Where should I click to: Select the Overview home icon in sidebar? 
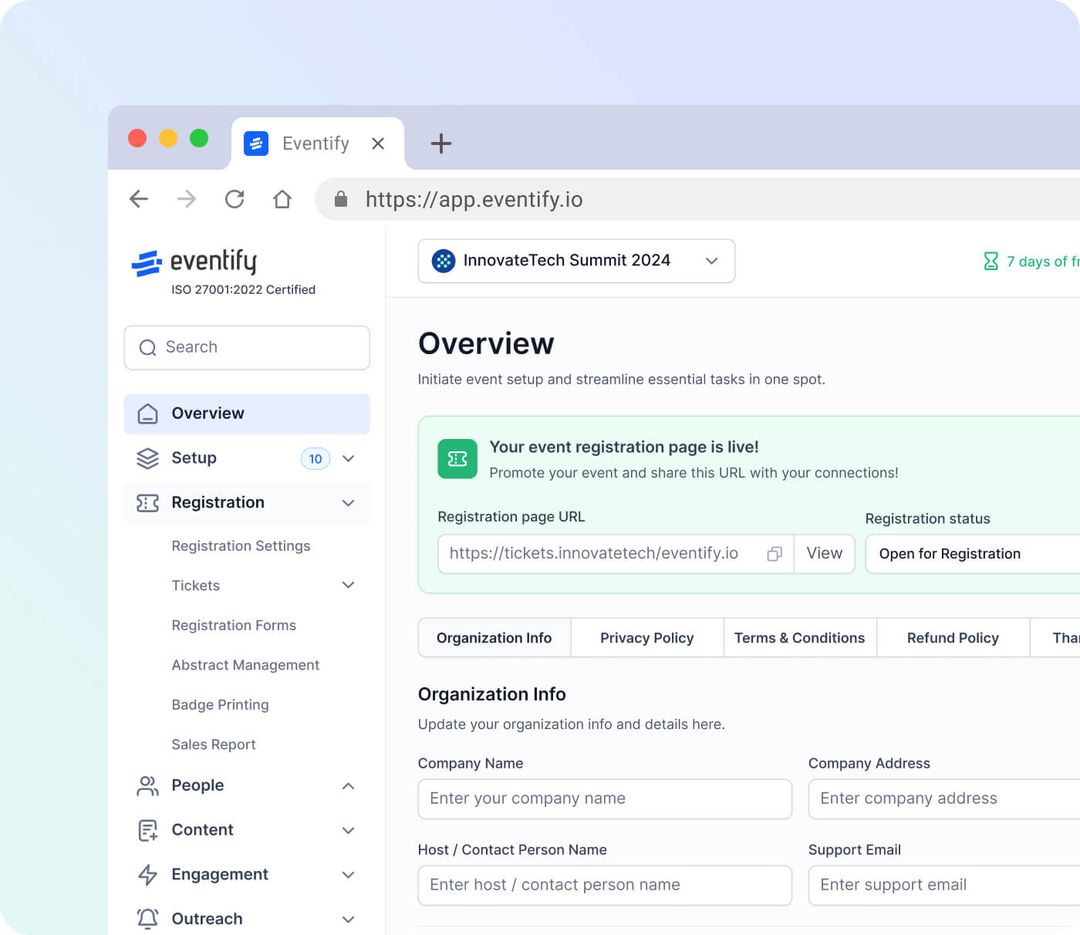pyautogui.click(x=146, y=413)
